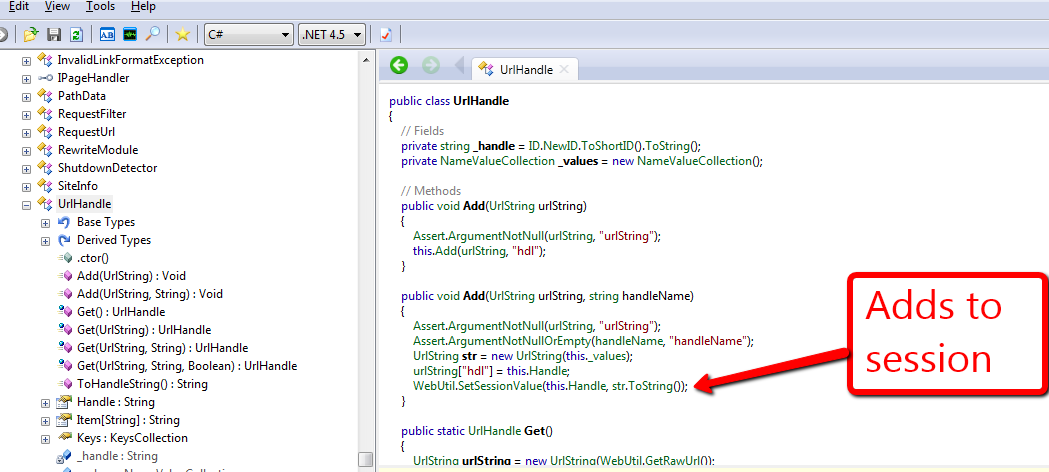Click the Search magnifying glass icon
The height and width of the screenshot is (472, 1049).
tap(153, 34)
